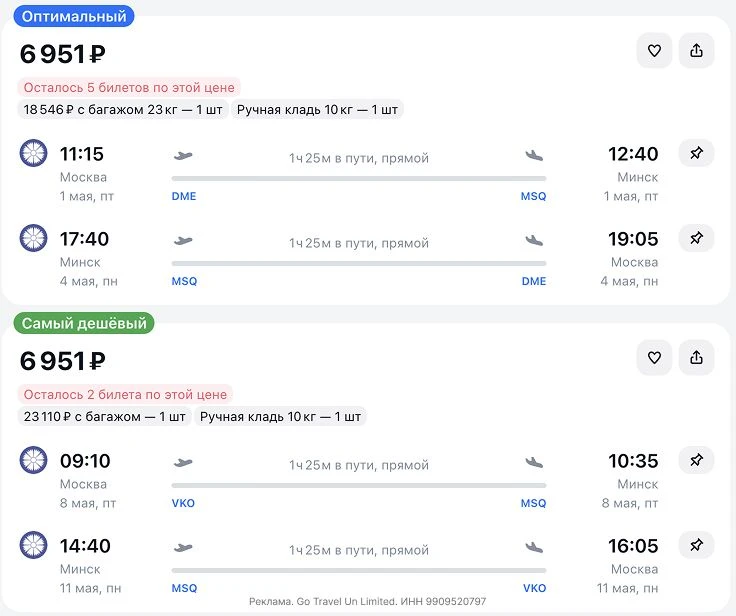Select the Оптимальный badge label
736x616 pixels.
[75, 16]
